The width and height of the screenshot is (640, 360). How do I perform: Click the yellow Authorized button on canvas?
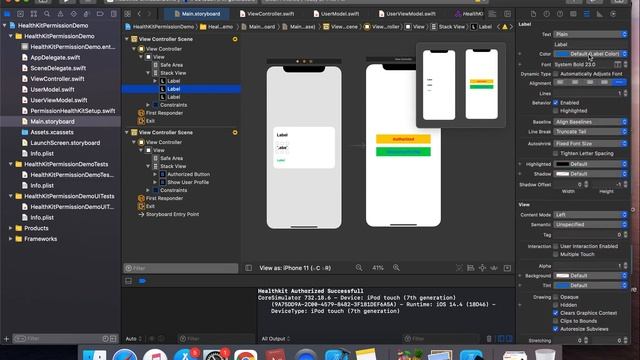point(403,139)
